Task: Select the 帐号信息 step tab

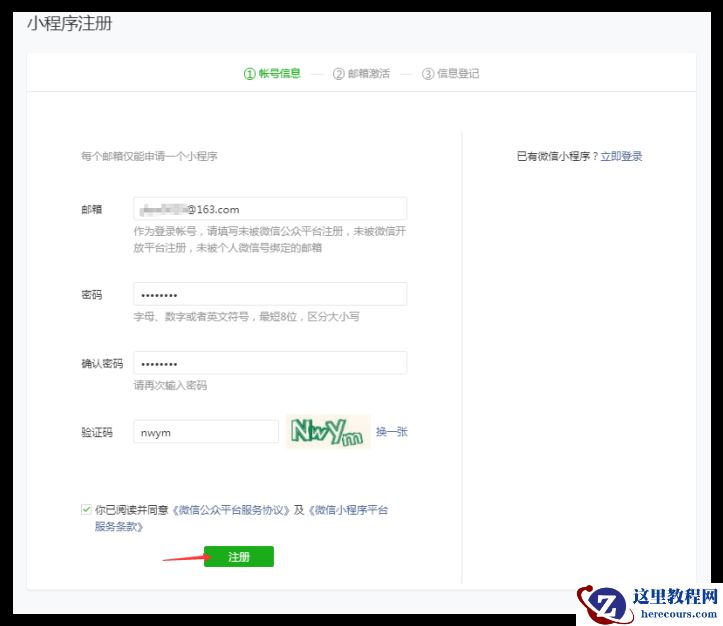Action: 272,73
